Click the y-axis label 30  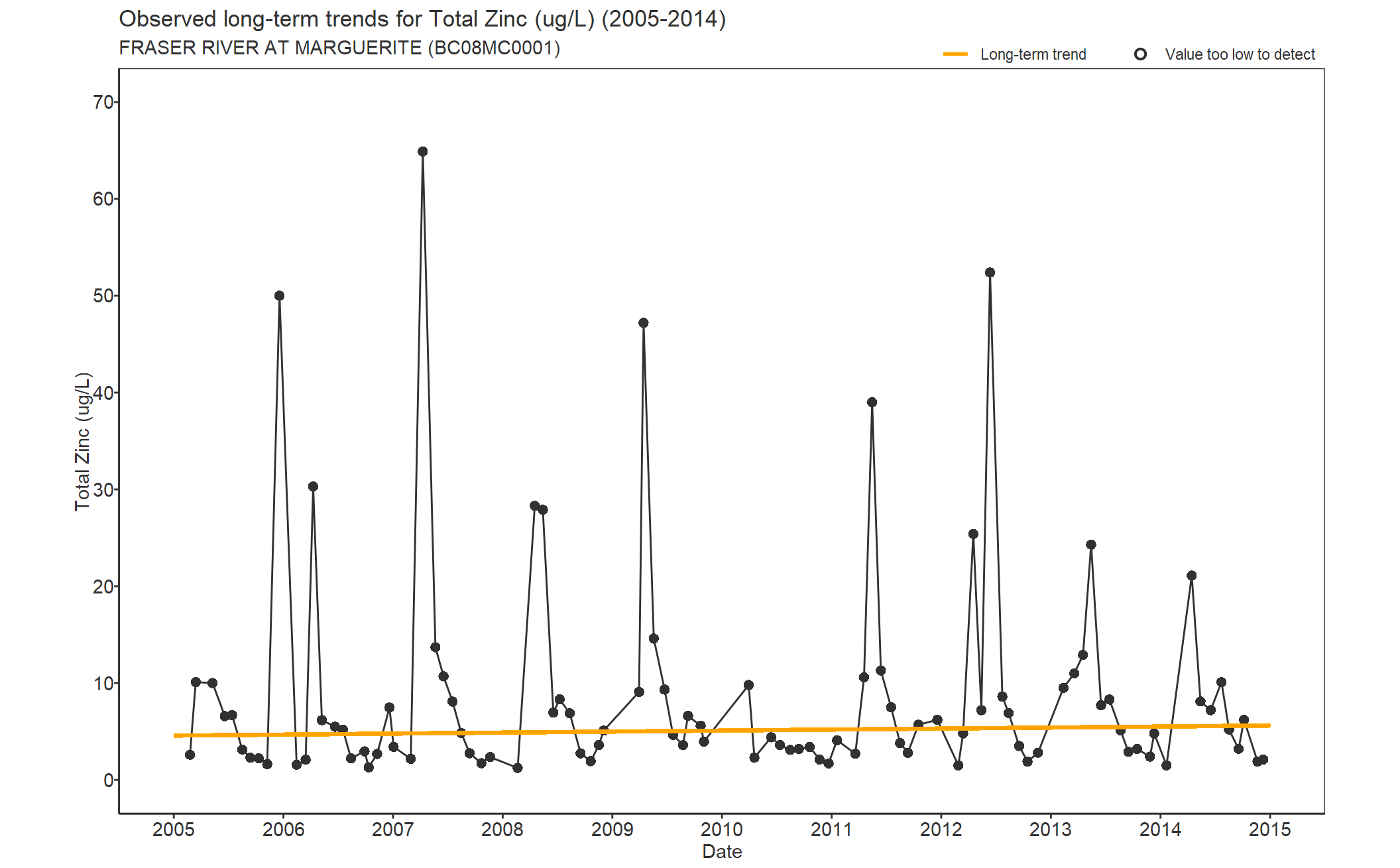(x=103, y=489)
